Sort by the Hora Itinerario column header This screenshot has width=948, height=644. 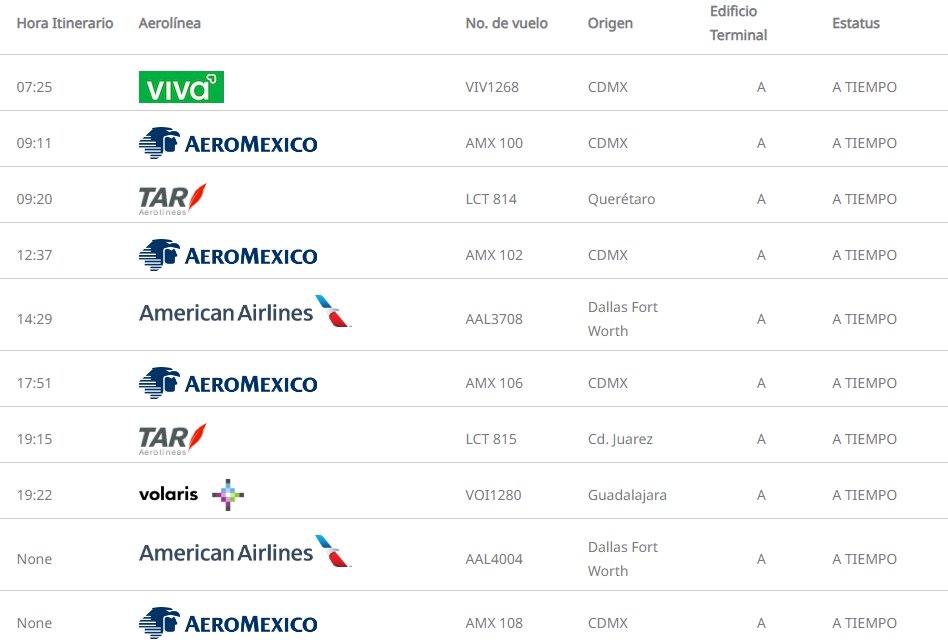pos(65,23)
